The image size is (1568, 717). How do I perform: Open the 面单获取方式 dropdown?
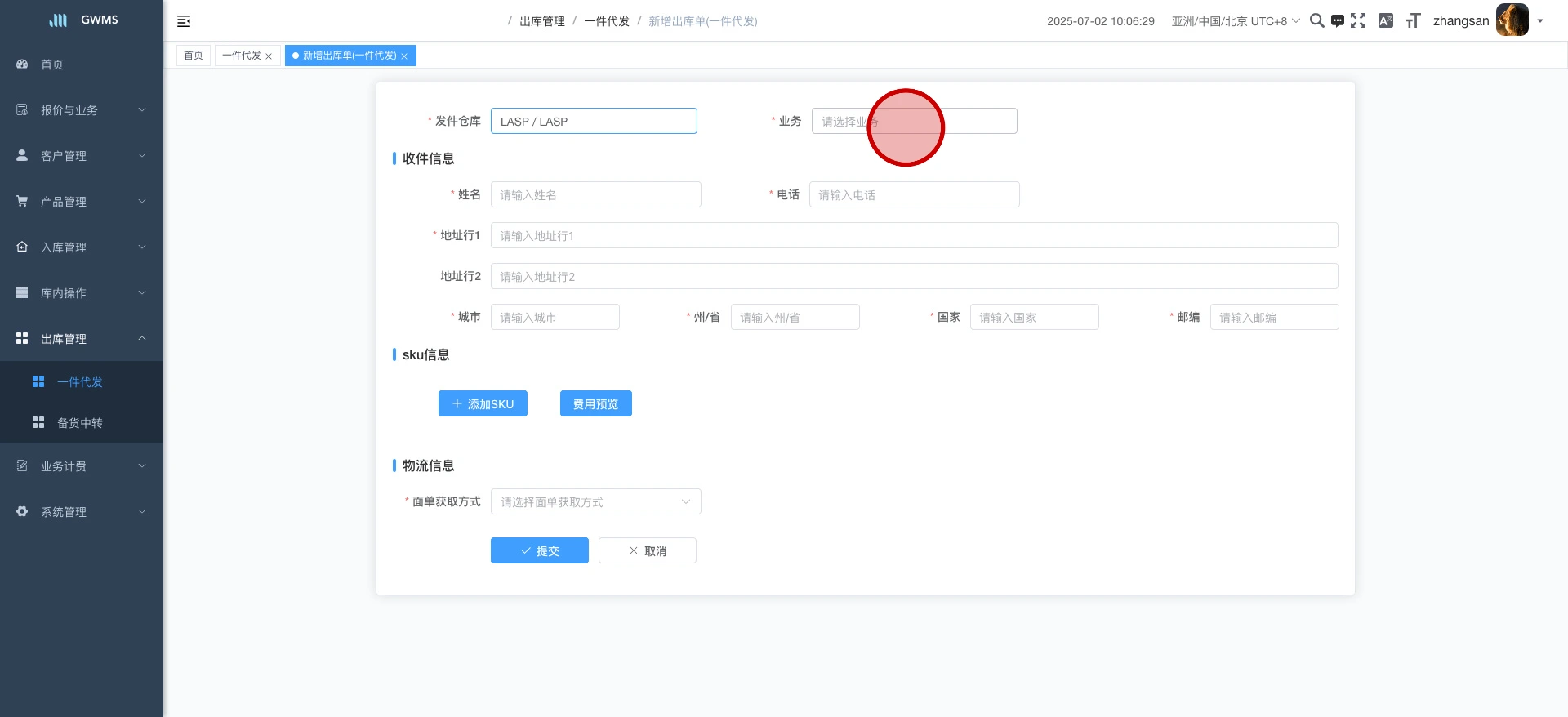[x=595, y=501]
